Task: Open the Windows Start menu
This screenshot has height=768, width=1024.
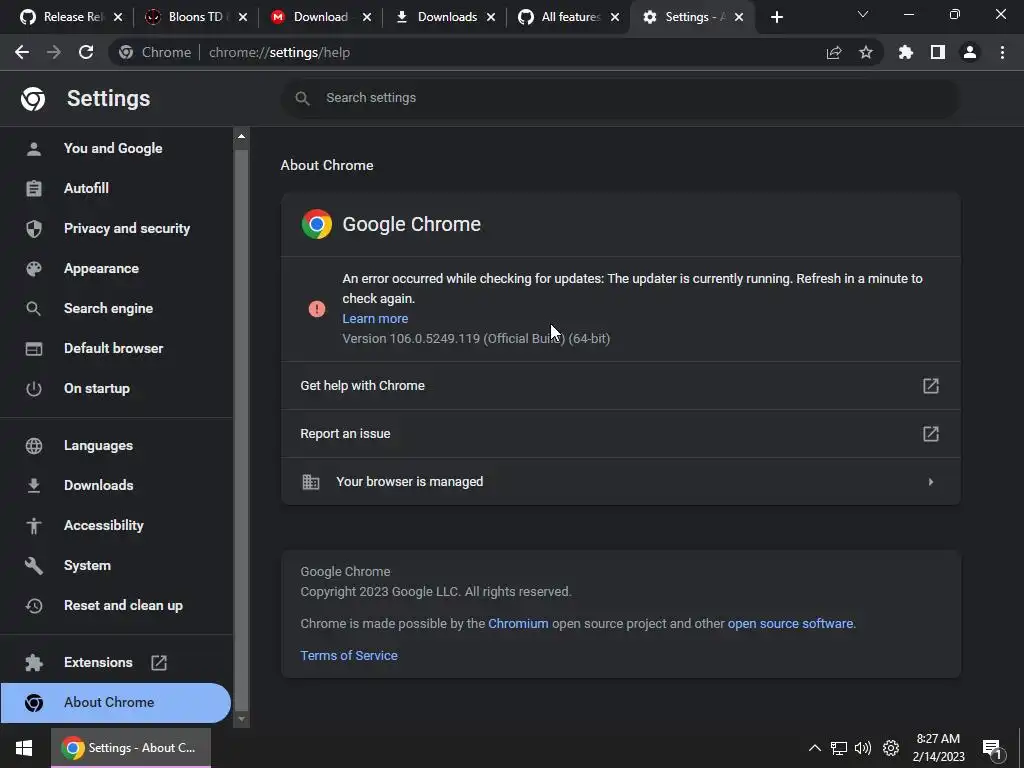Action: click(24, 748)
